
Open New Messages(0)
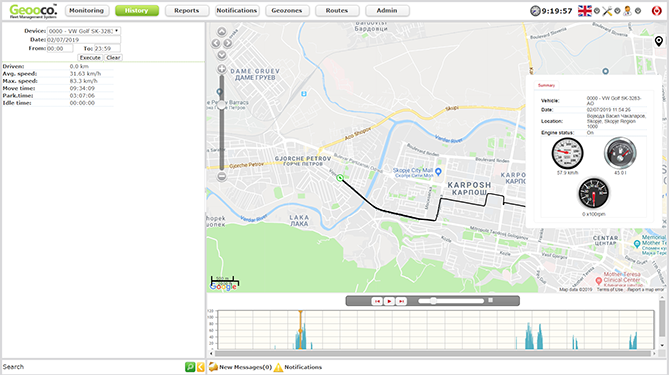245,367
